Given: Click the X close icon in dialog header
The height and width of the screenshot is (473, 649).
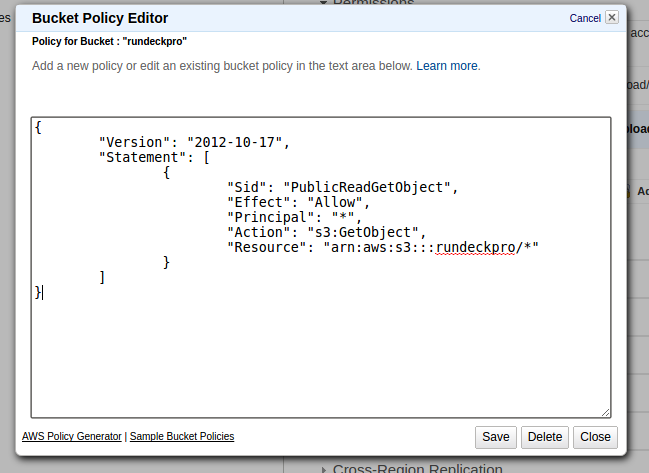Looking at the screenshot, I should (612, 17).
